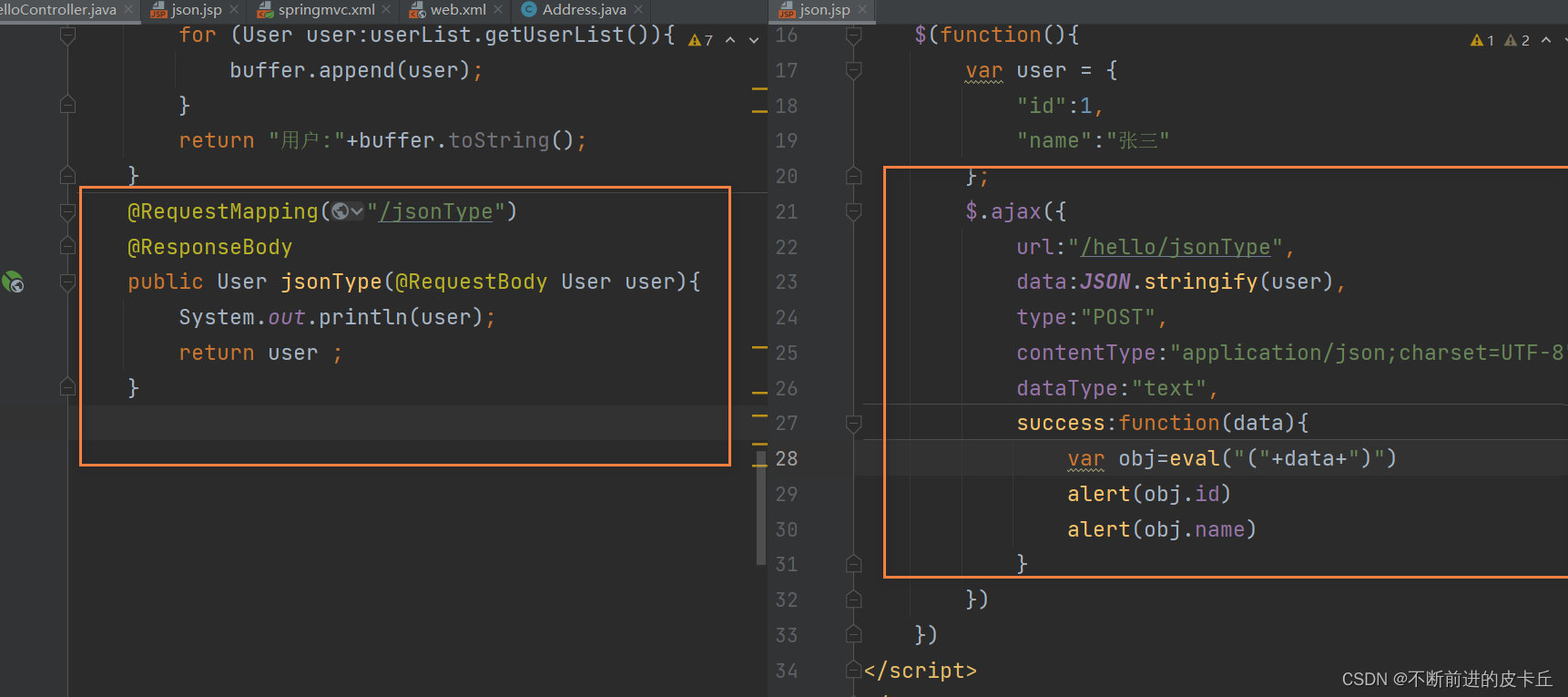Click the fold end marker on line 33
Image resolution: width=1568 pixels, height=697 pixels.
click(x=853, y=634)
